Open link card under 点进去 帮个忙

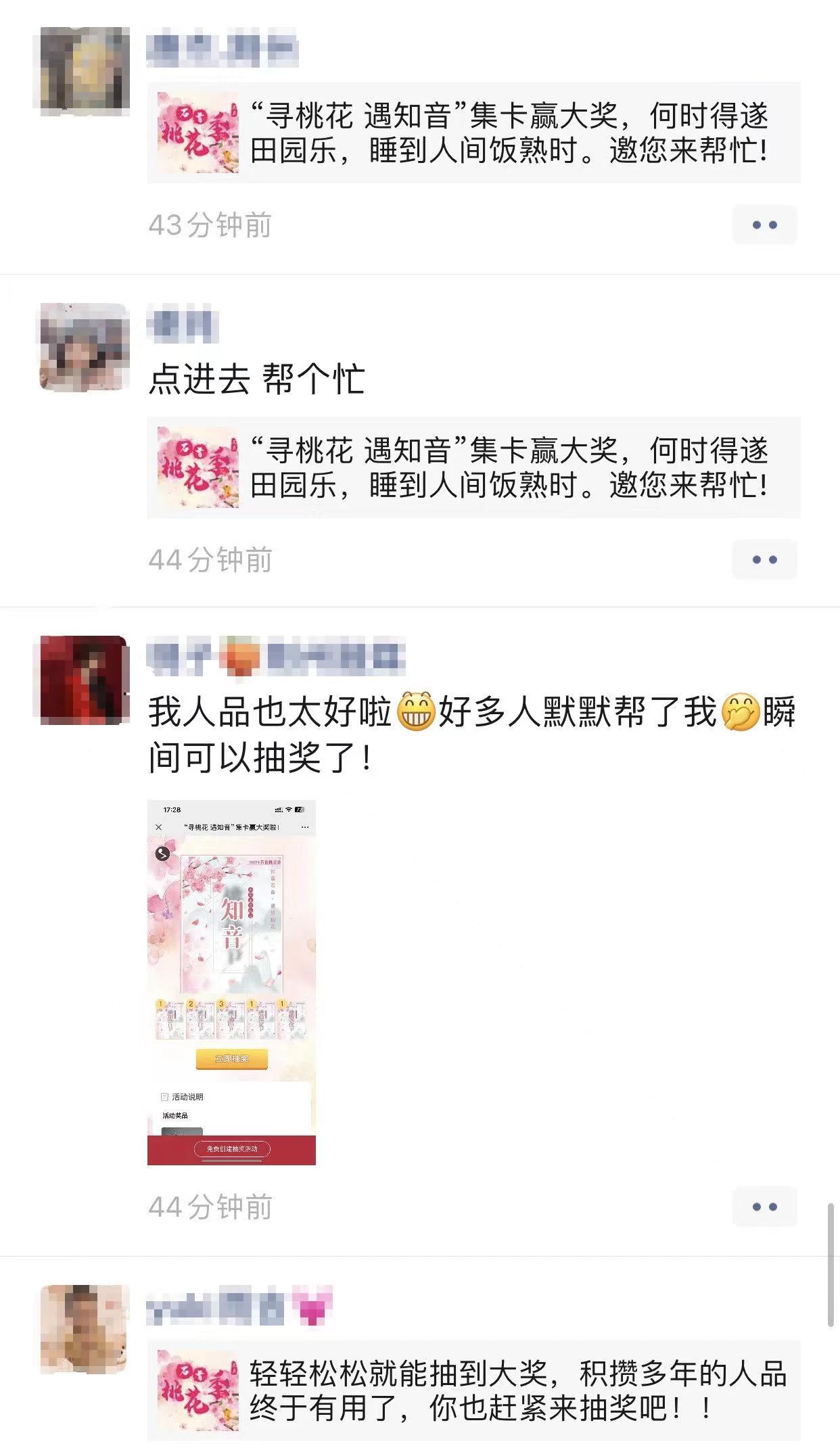[x=474, y=467]
